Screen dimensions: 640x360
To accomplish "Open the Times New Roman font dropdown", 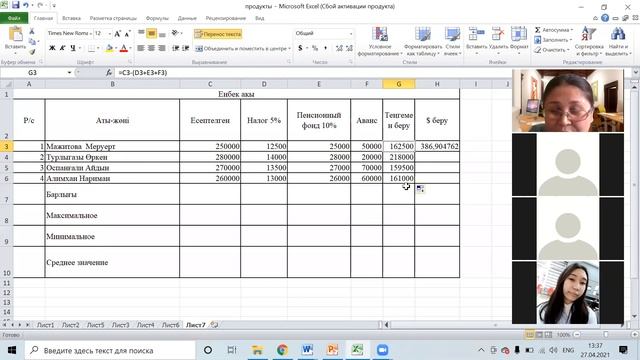I will coord(91,33).
